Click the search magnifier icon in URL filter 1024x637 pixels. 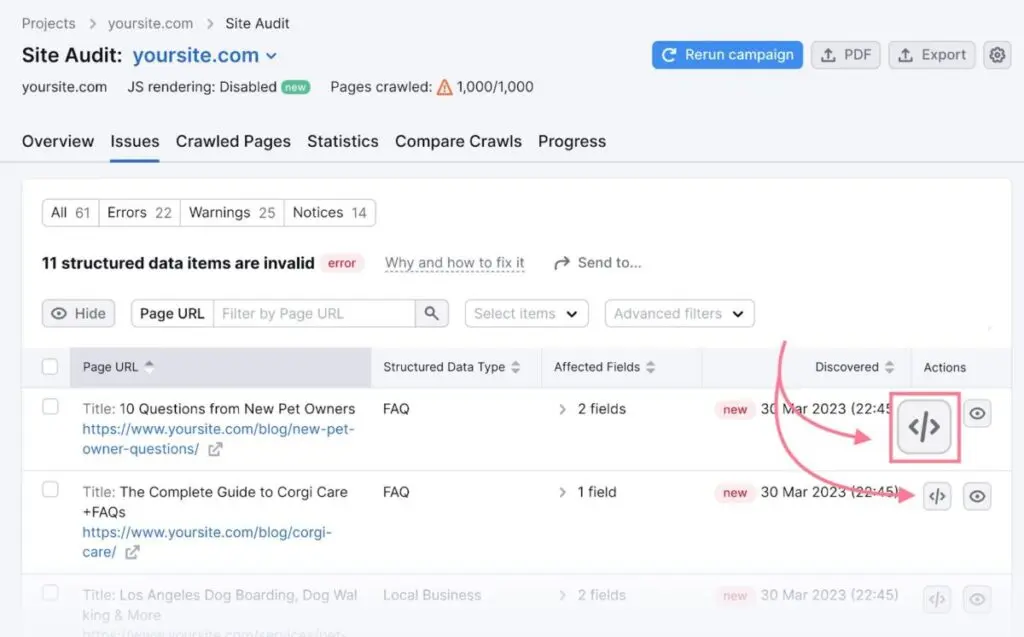[x=431, y=314]
